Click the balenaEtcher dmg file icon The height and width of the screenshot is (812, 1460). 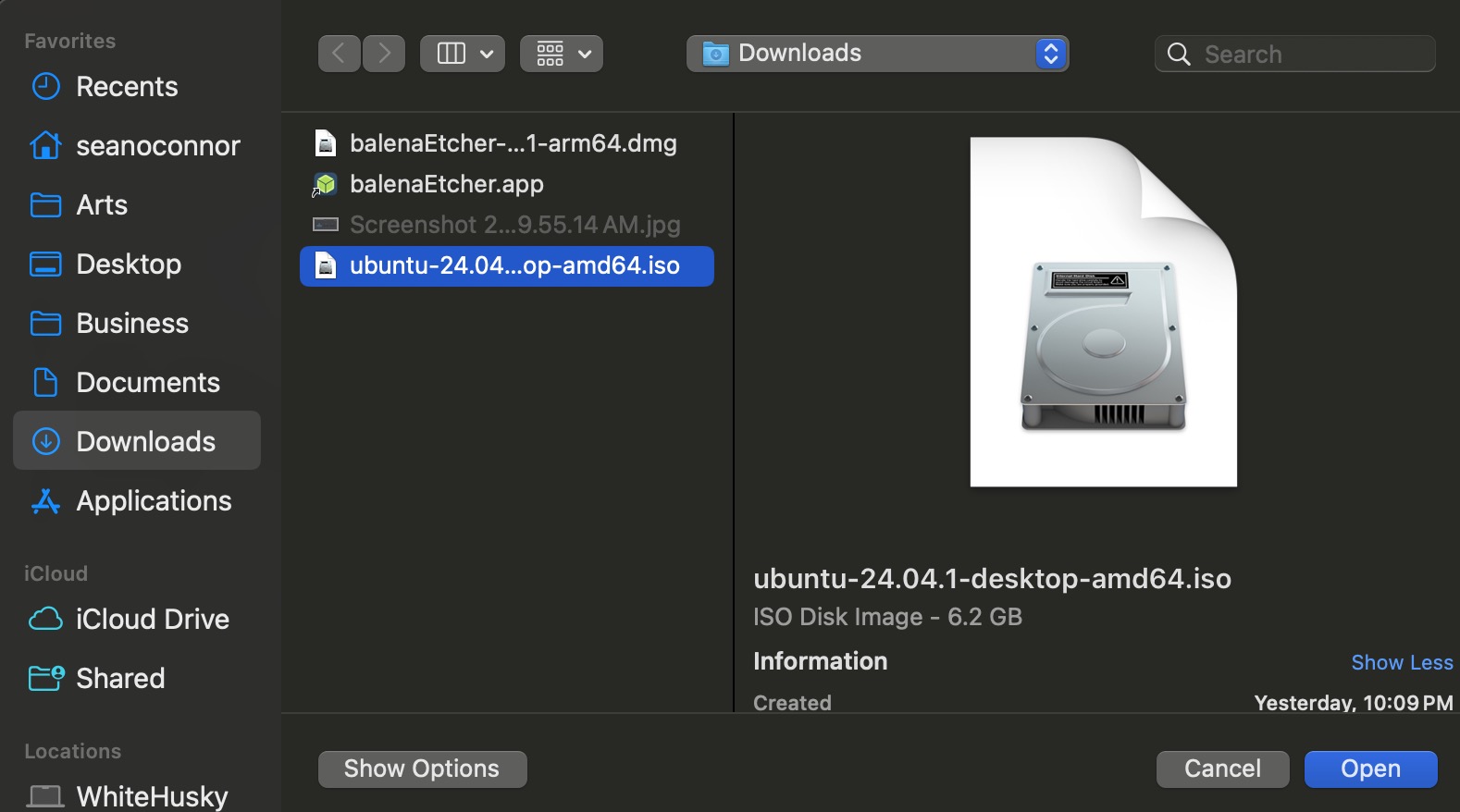click(x=326, y=143)
